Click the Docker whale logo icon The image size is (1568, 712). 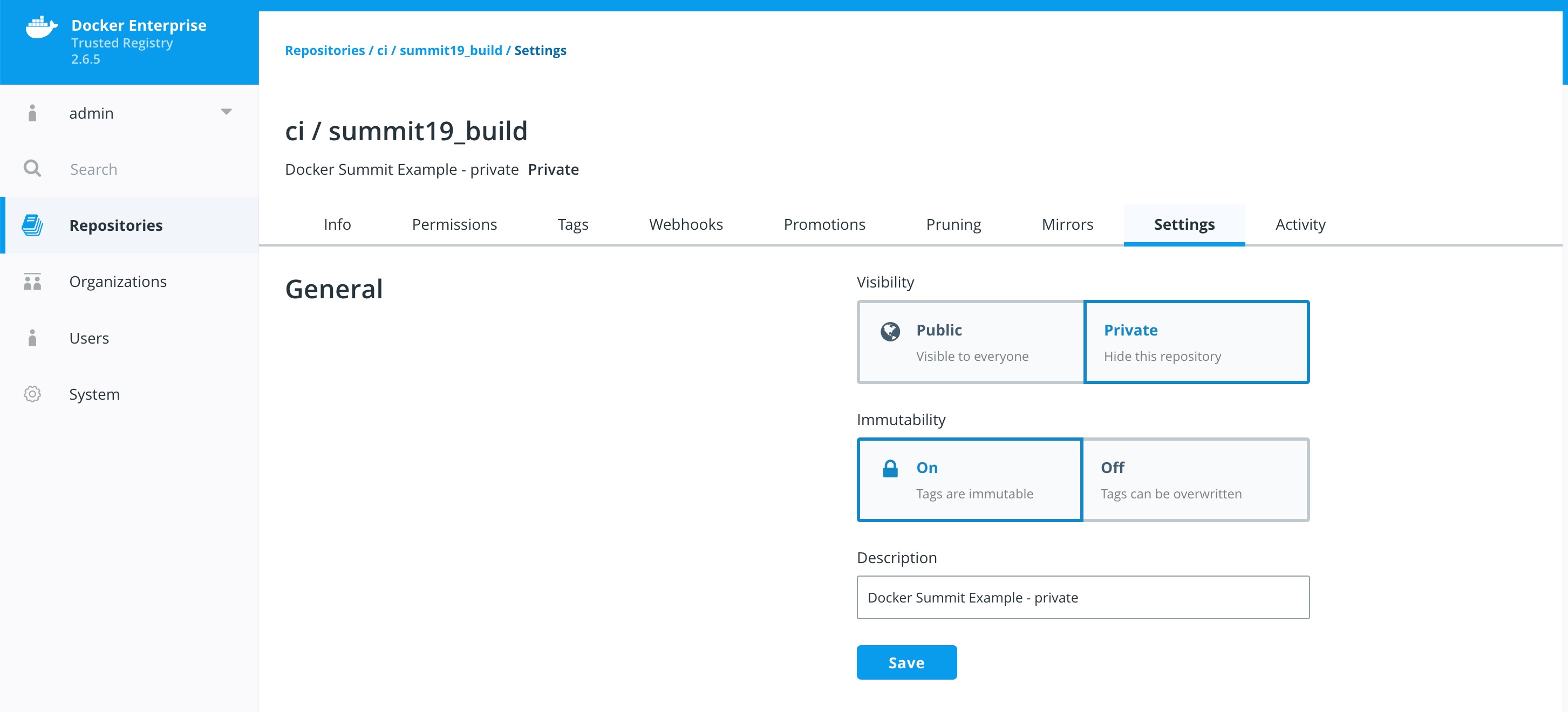click(41, 28)
